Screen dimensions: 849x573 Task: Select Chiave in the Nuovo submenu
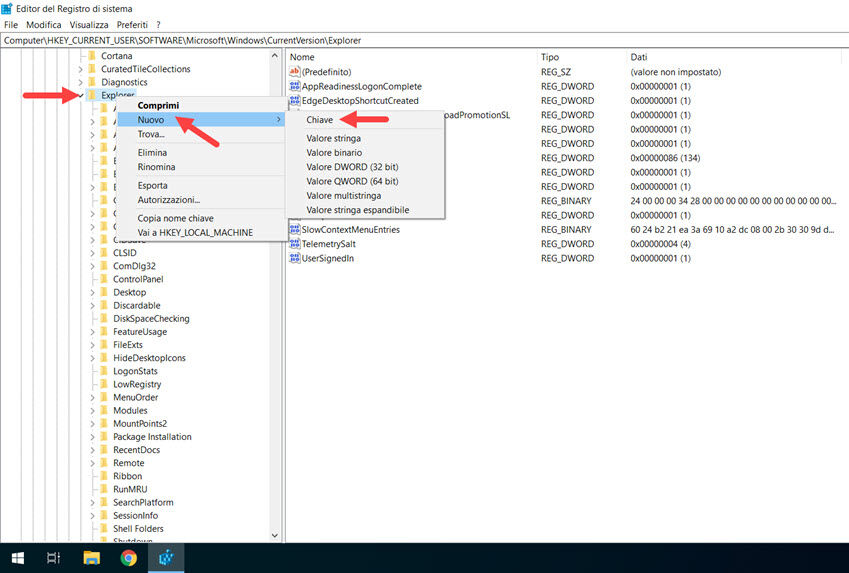(x=365, y=120)
